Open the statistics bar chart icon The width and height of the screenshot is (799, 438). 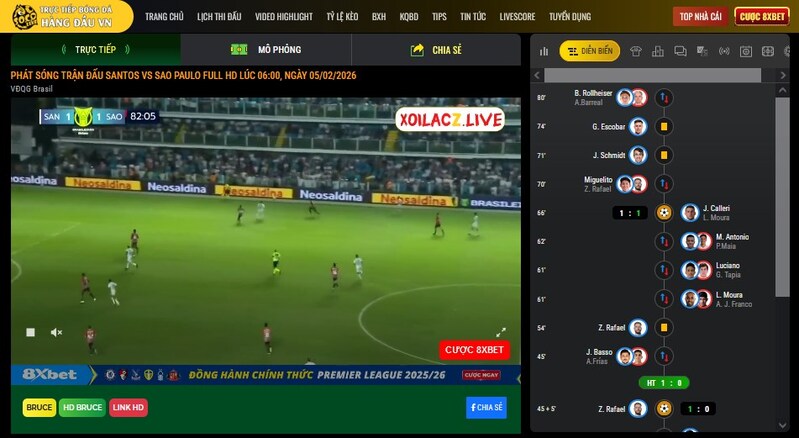point(544,51)
